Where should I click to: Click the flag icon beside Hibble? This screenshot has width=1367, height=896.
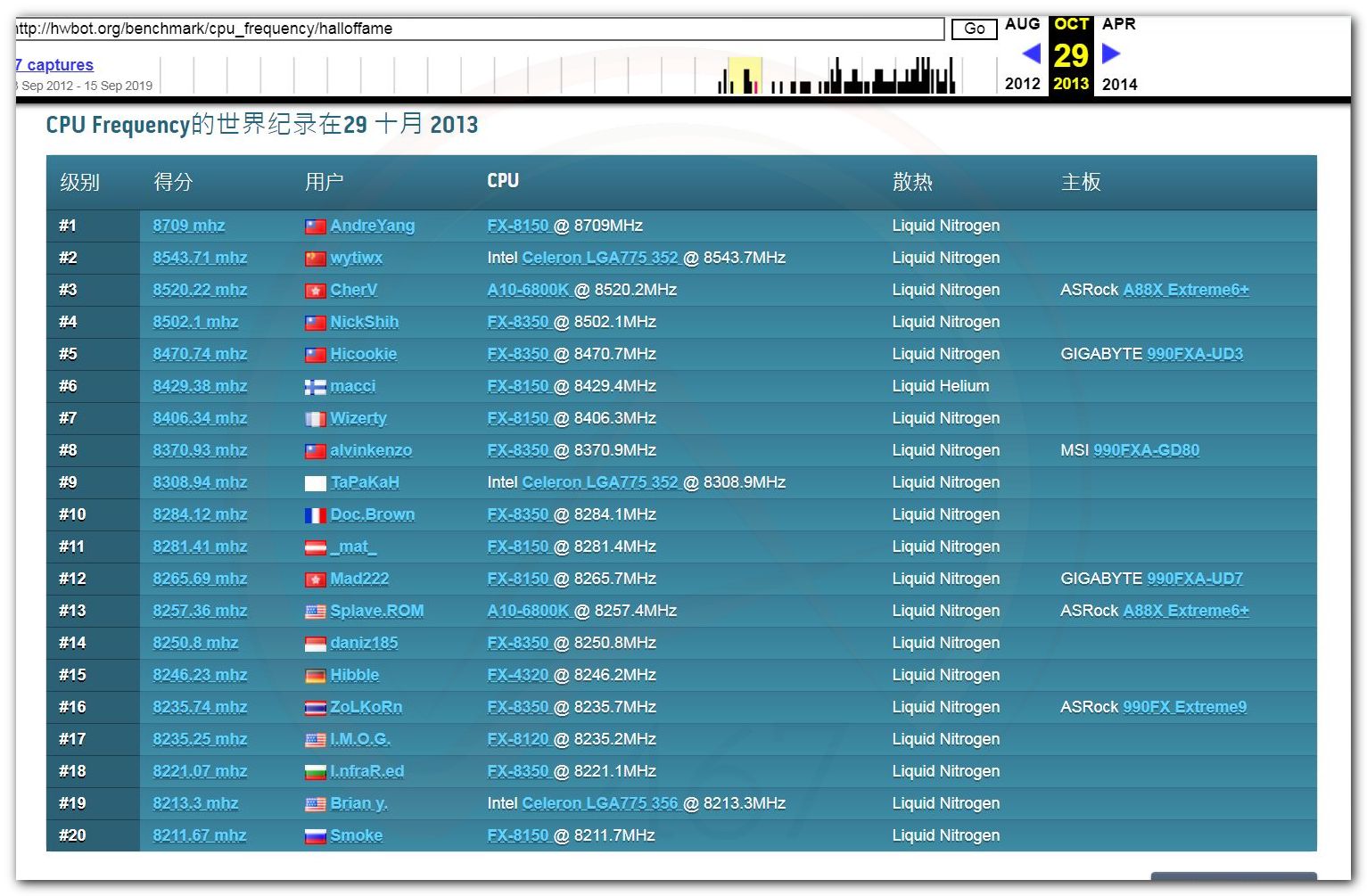[x=315, y=676]
